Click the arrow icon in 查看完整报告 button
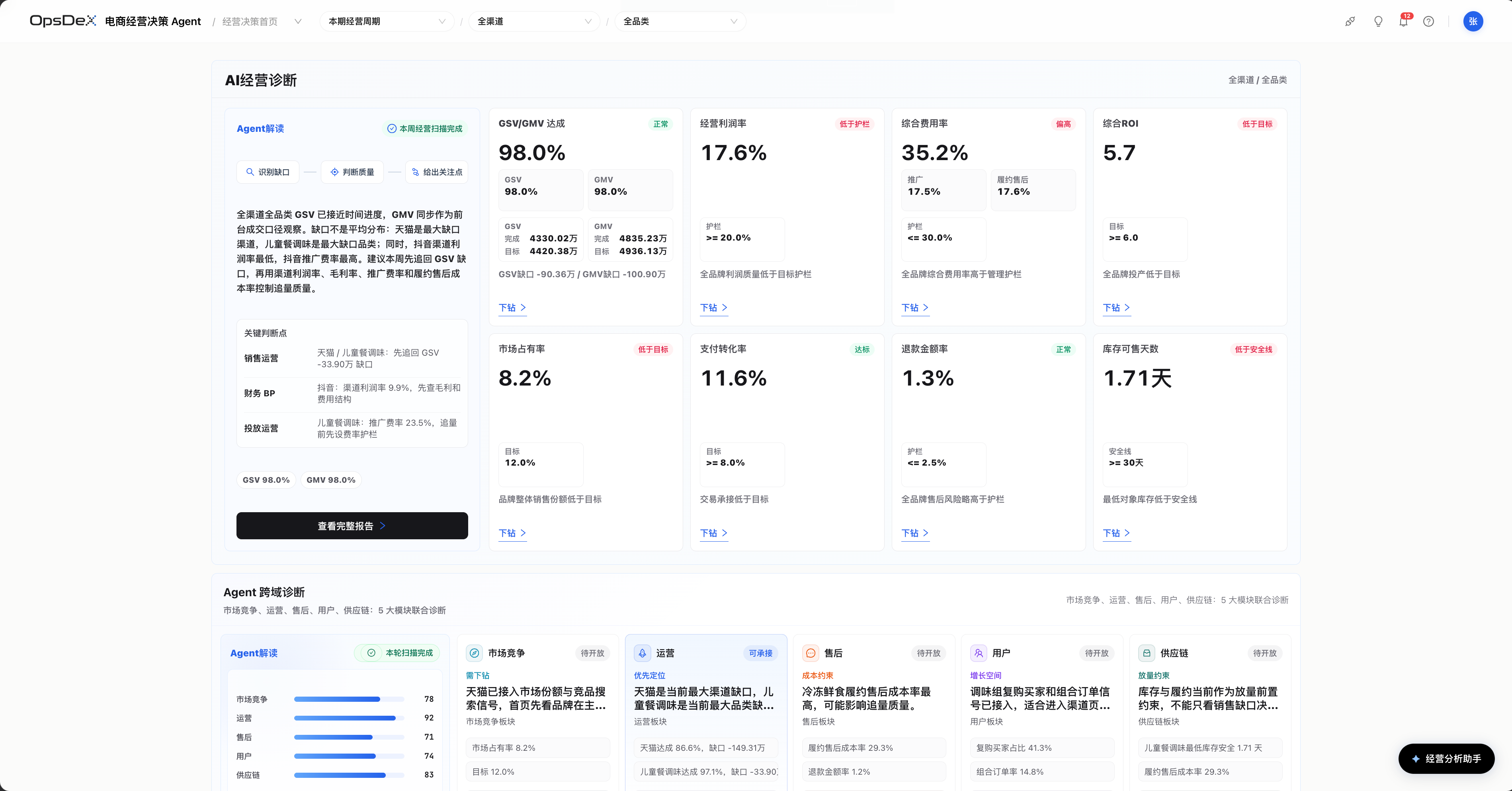 pyautogui.click(x=383, y=526)
